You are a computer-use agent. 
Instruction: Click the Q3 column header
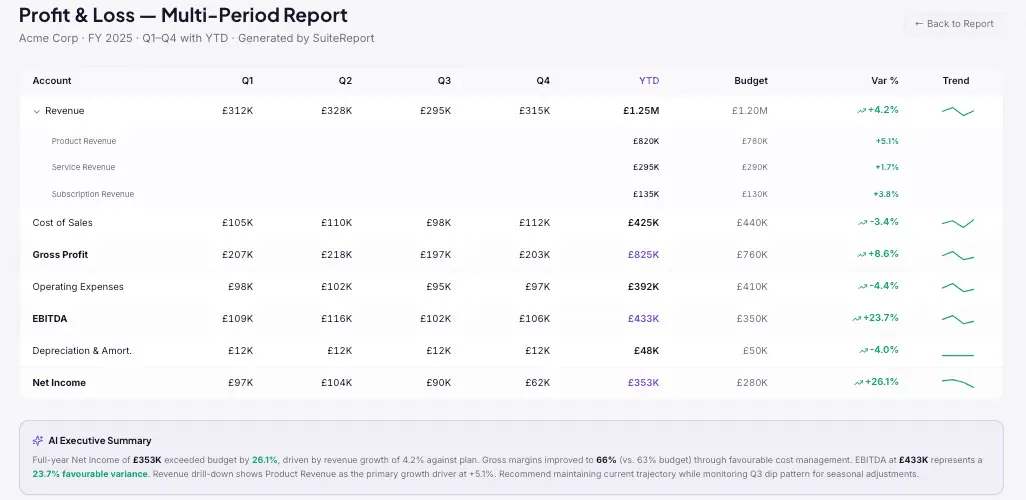pyautogui.click(x=444, y=81)
